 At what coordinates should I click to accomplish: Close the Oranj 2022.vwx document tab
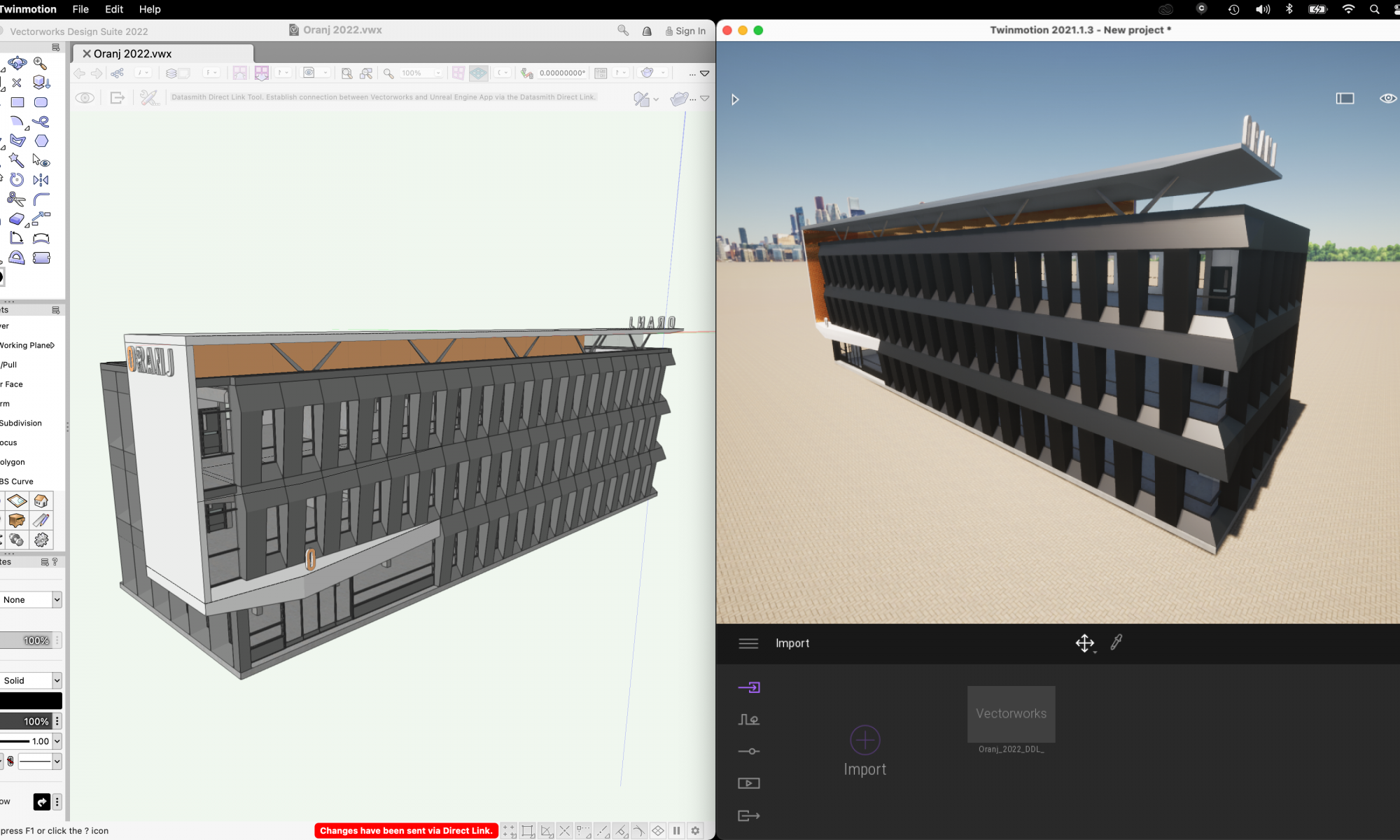(x=87, y=54)
